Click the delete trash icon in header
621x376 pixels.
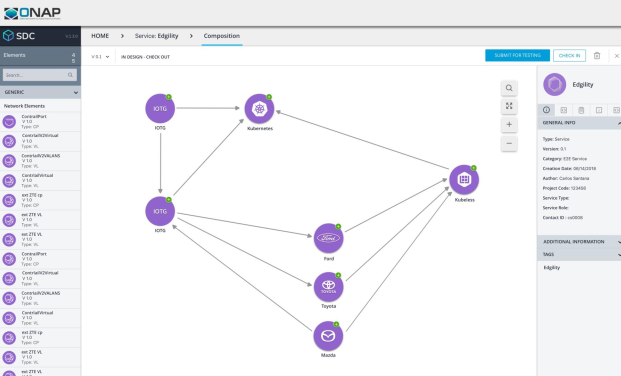click(597, 56)
